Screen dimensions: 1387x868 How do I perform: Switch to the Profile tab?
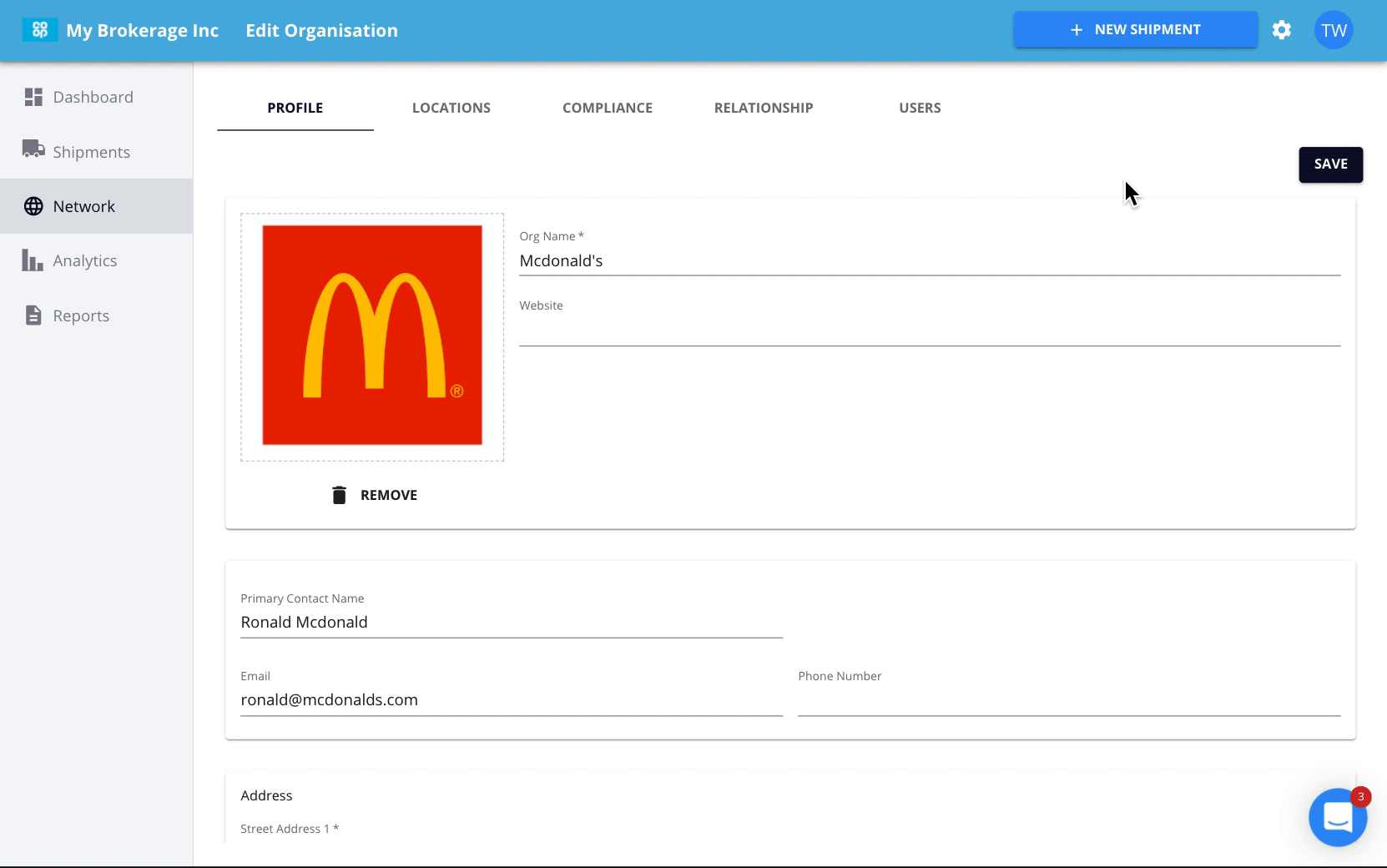point(295,108)
